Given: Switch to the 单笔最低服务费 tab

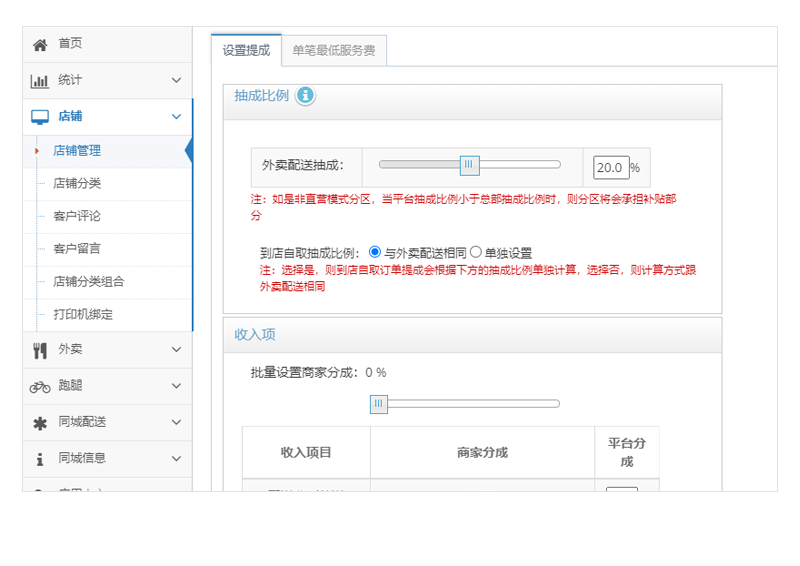Looking at the screenshot, I should tap(334, 51).
